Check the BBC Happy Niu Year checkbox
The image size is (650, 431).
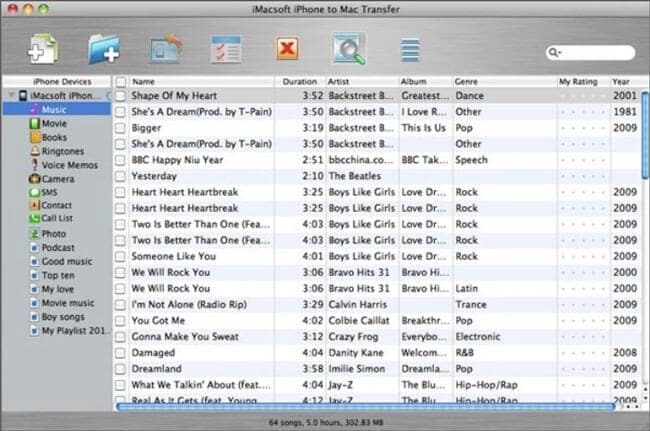pos(120,160)
